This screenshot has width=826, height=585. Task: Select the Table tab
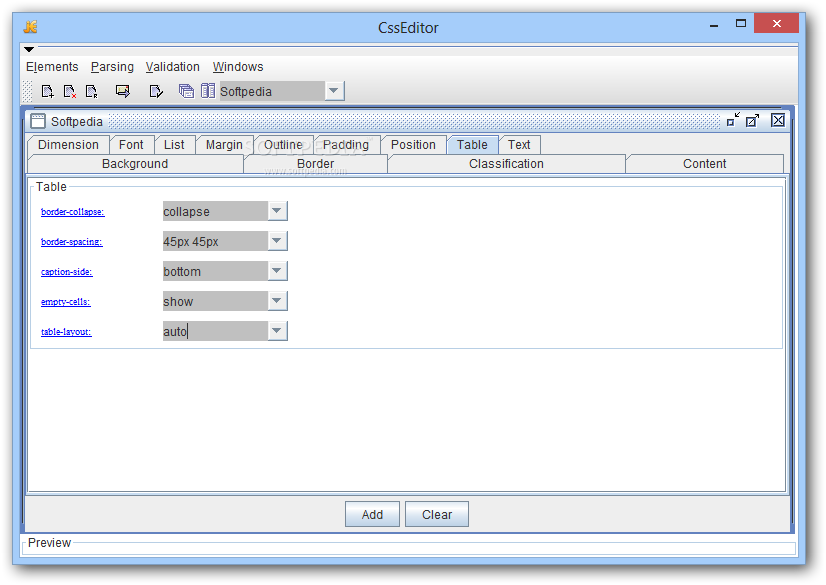473,145
